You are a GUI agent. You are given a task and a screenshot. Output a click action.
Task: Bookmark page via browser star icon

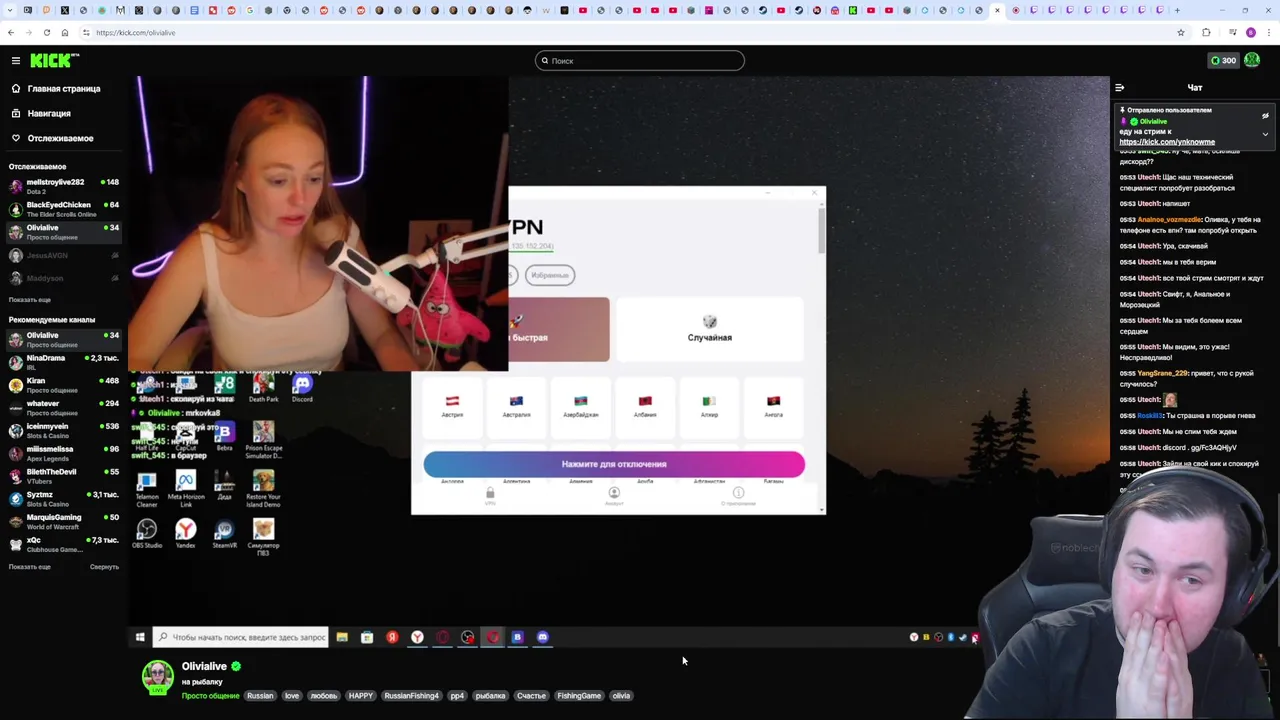click(1181, 33)
